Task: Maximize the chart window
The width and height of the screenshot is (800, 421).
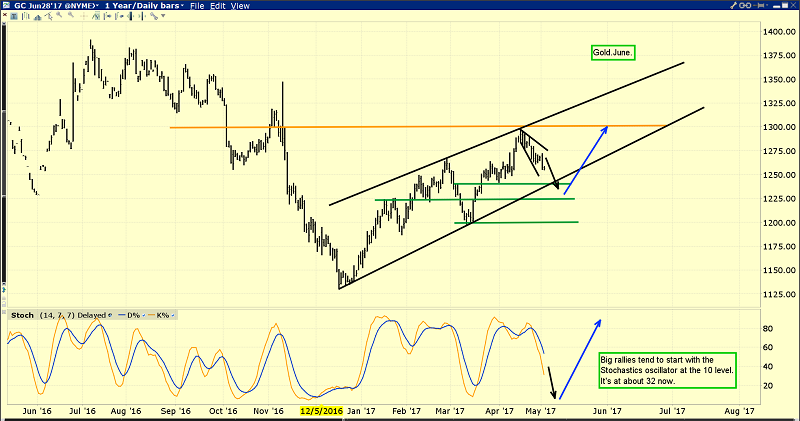Action: tap(785, 5)
